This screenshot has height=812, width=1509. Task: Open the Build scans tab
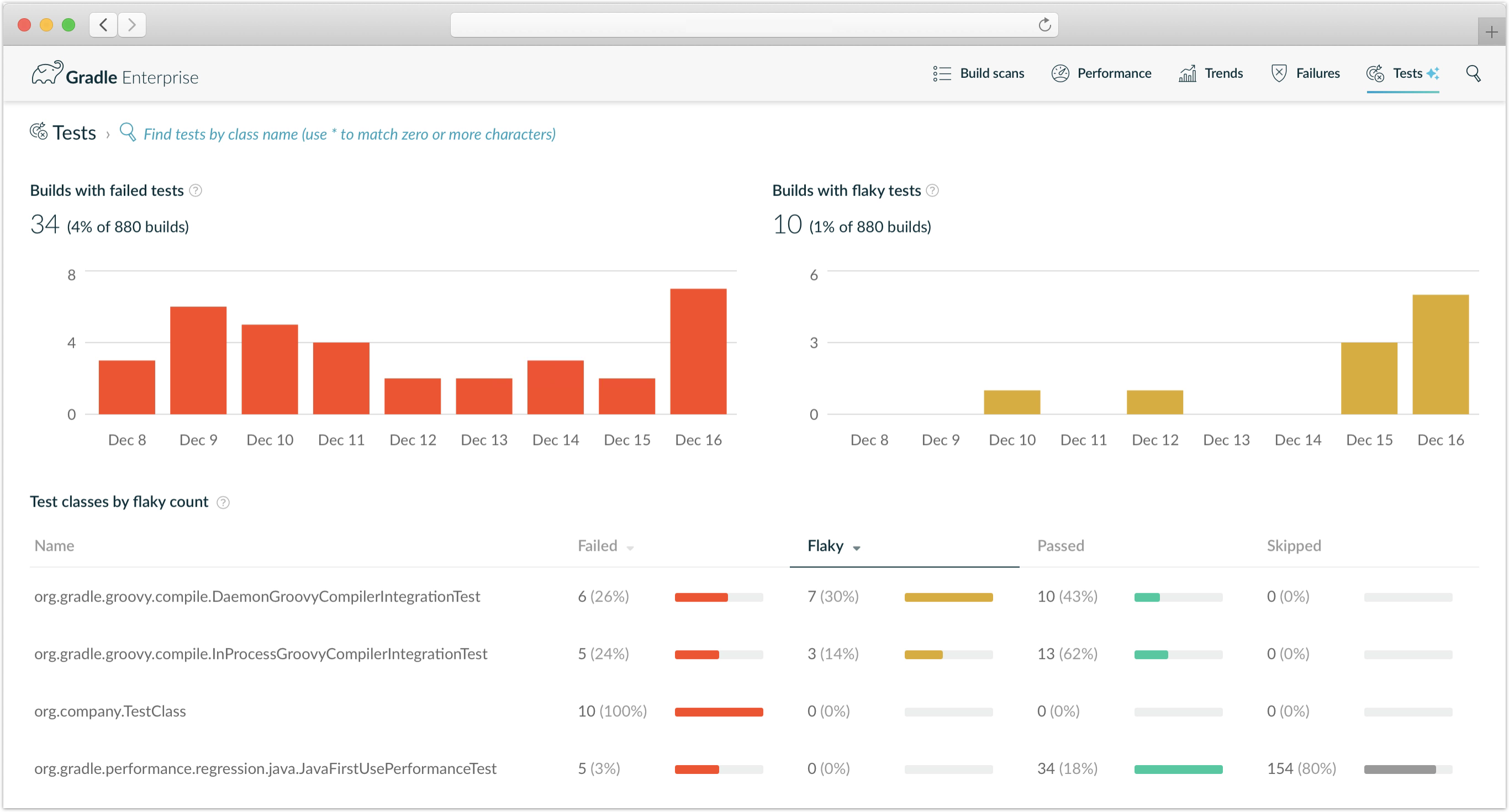click(979, 74)
